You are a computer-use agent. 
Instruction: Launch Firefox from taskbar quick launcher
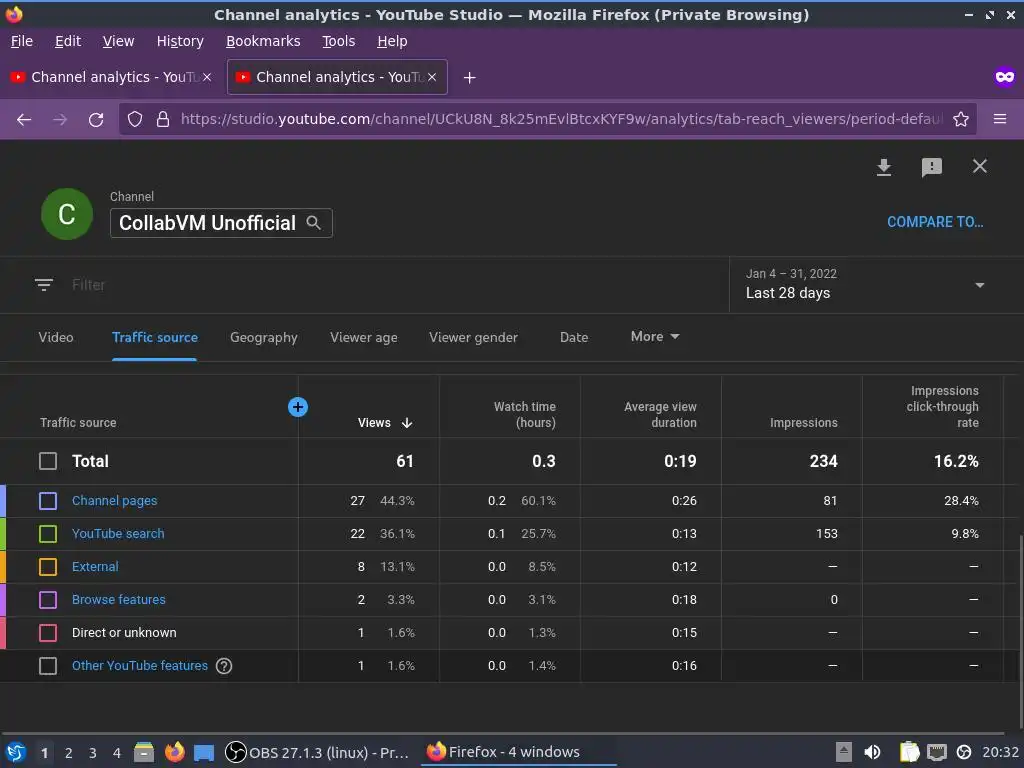pos(174,752)
